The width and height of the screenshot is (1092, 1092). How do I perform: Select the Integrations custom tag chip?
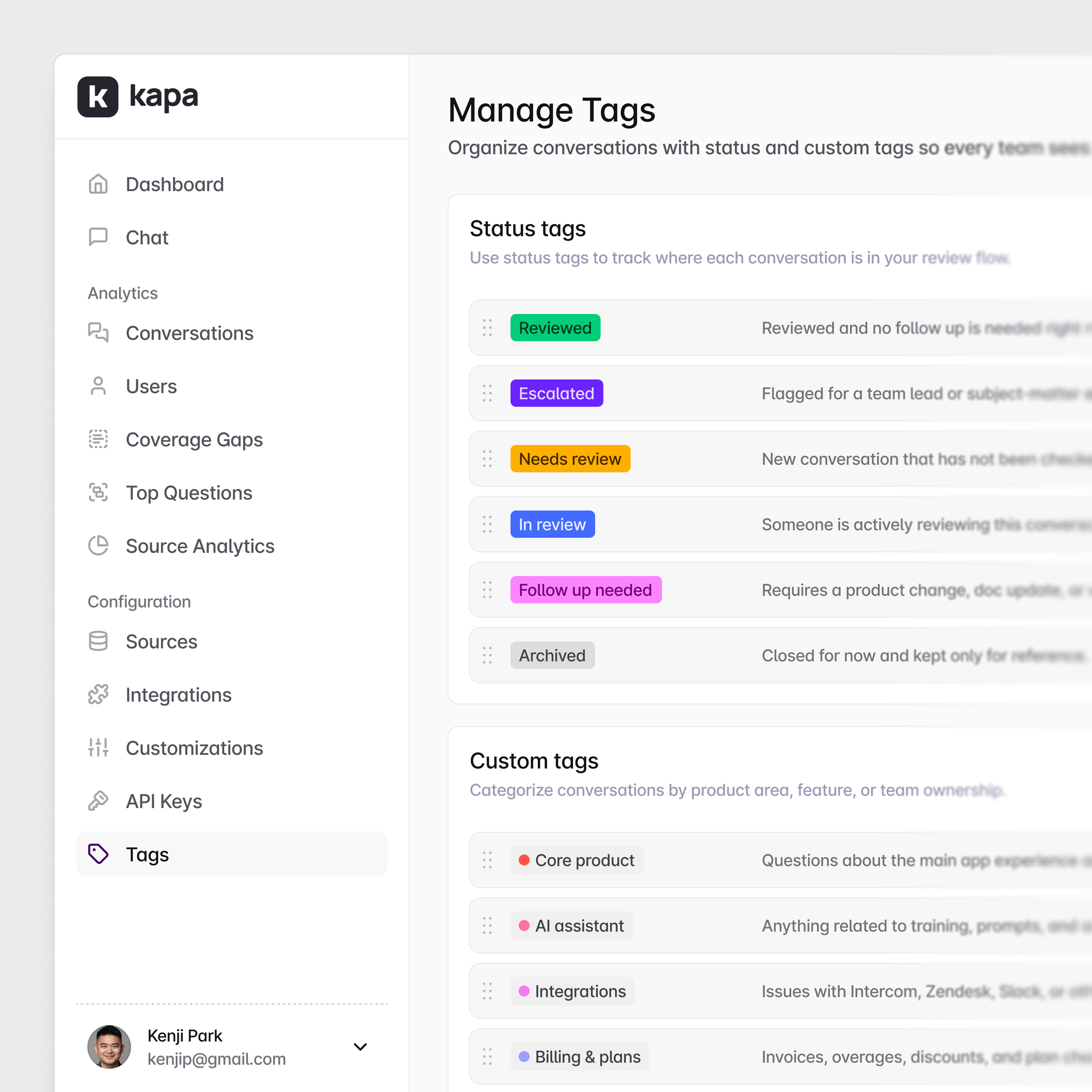tap(572, 991)
